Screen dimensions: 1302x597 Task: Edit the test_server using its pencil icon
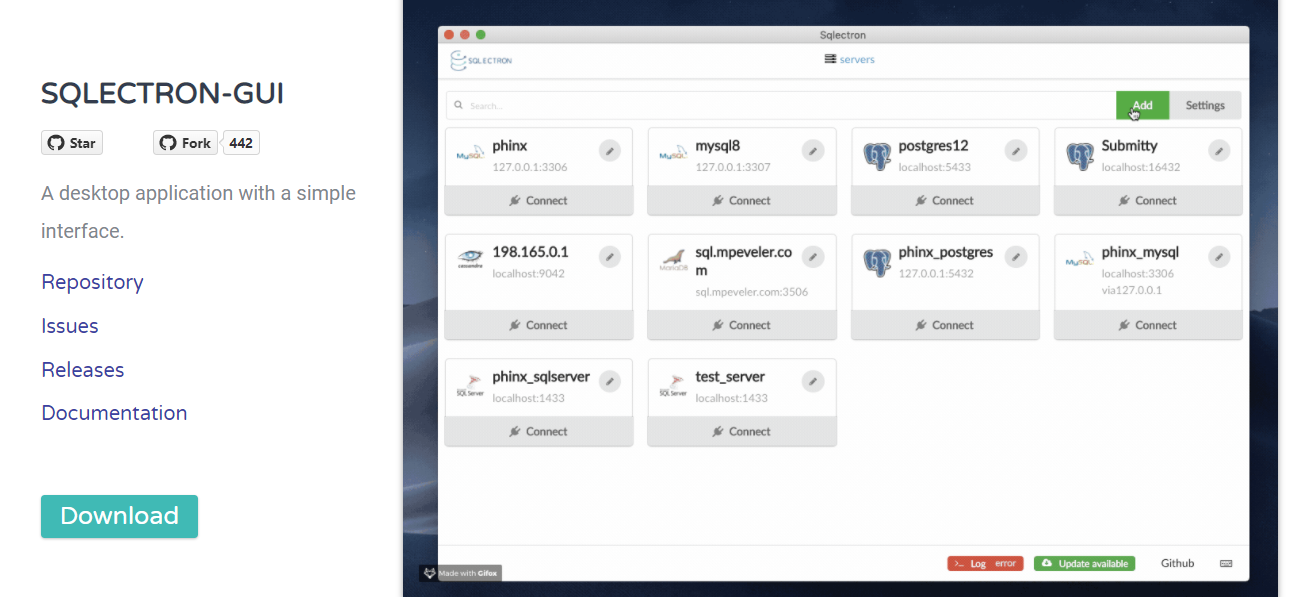[x=812, y=382]
